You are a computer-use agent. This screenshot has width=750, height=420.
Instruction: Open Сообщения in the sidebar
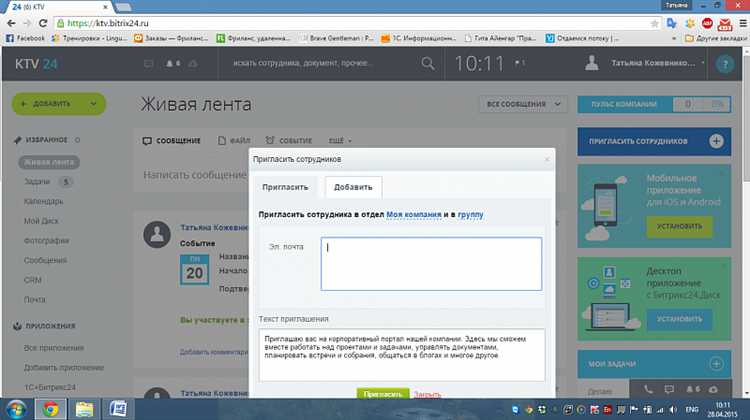click(x=45, y=260)
